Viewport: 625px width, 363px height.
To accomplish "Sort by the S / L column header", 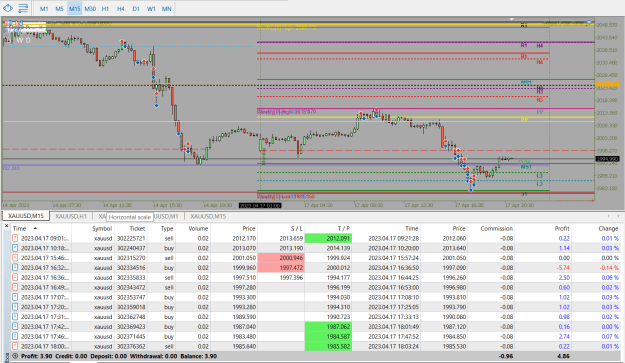I will [296, 228].
